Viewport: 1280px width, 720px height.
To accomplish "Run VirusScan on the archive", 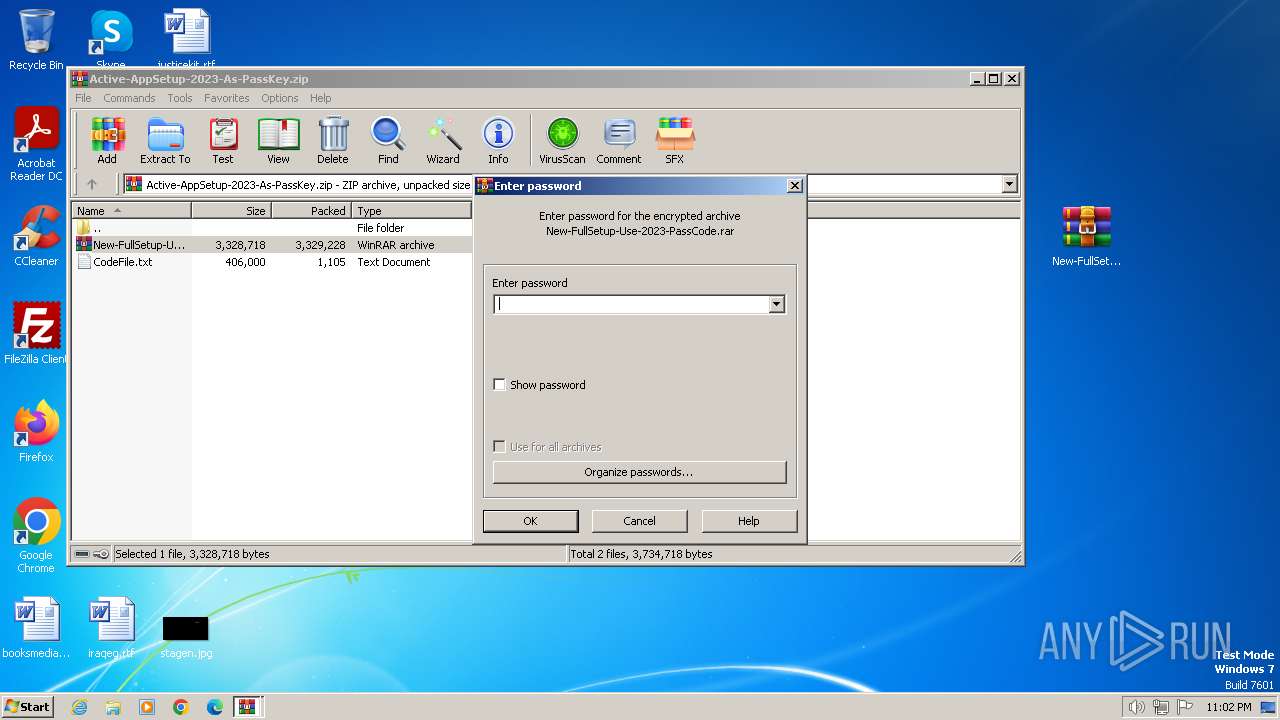I will coord(562,140).
